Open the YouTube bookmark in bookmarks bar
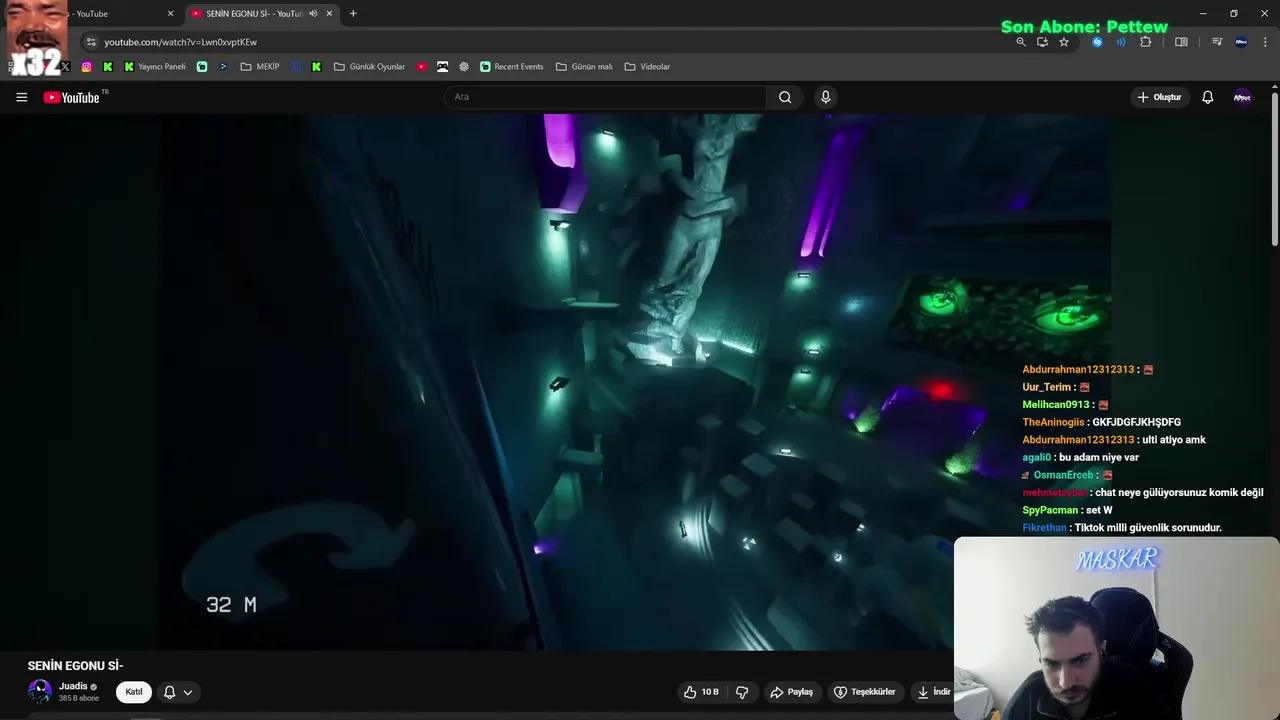This screenshot has height=720, width=1280. (421, 67)
